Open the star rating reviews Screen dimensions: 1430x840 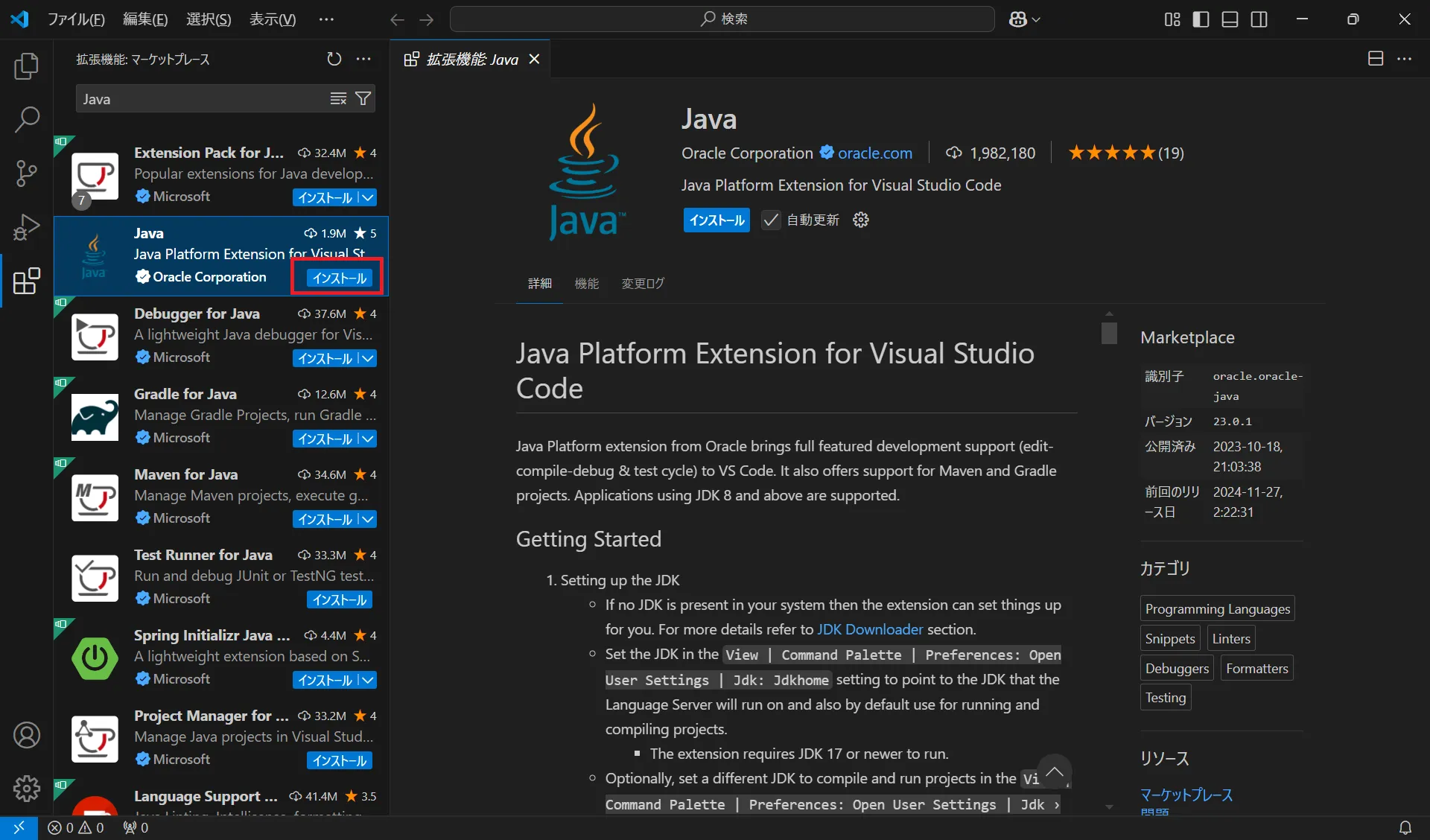1125,153
